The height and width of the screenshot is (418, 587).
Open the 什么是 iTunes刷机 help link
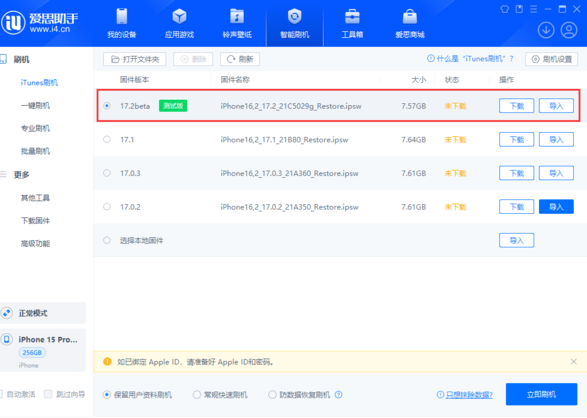tap(470, 59)
